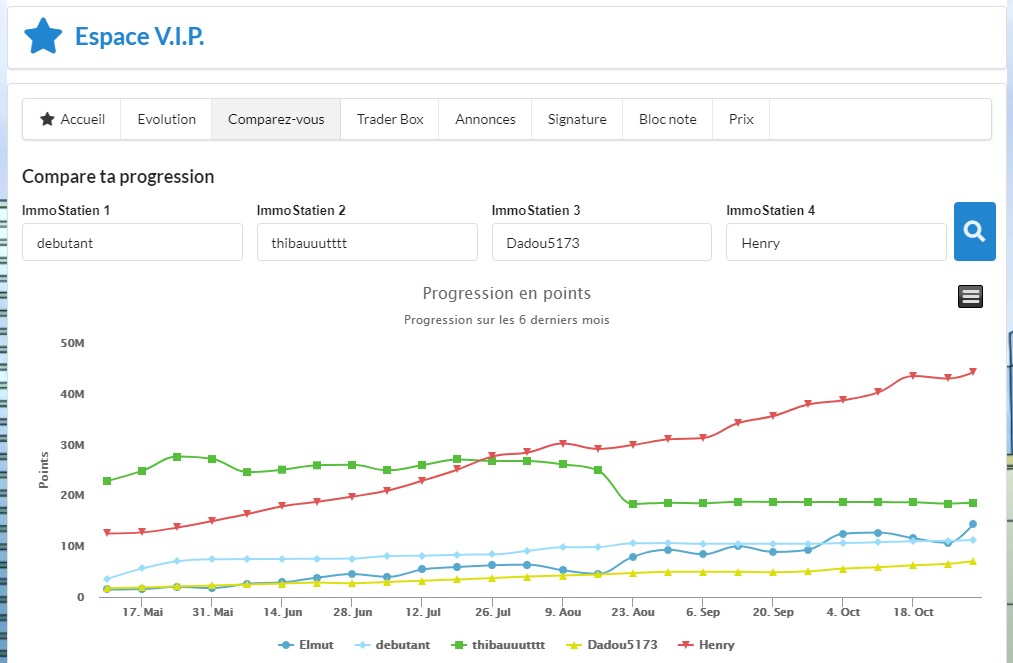Open the Evolution tab
Viewport: 1013px width, 663px height.
[166, 119]
